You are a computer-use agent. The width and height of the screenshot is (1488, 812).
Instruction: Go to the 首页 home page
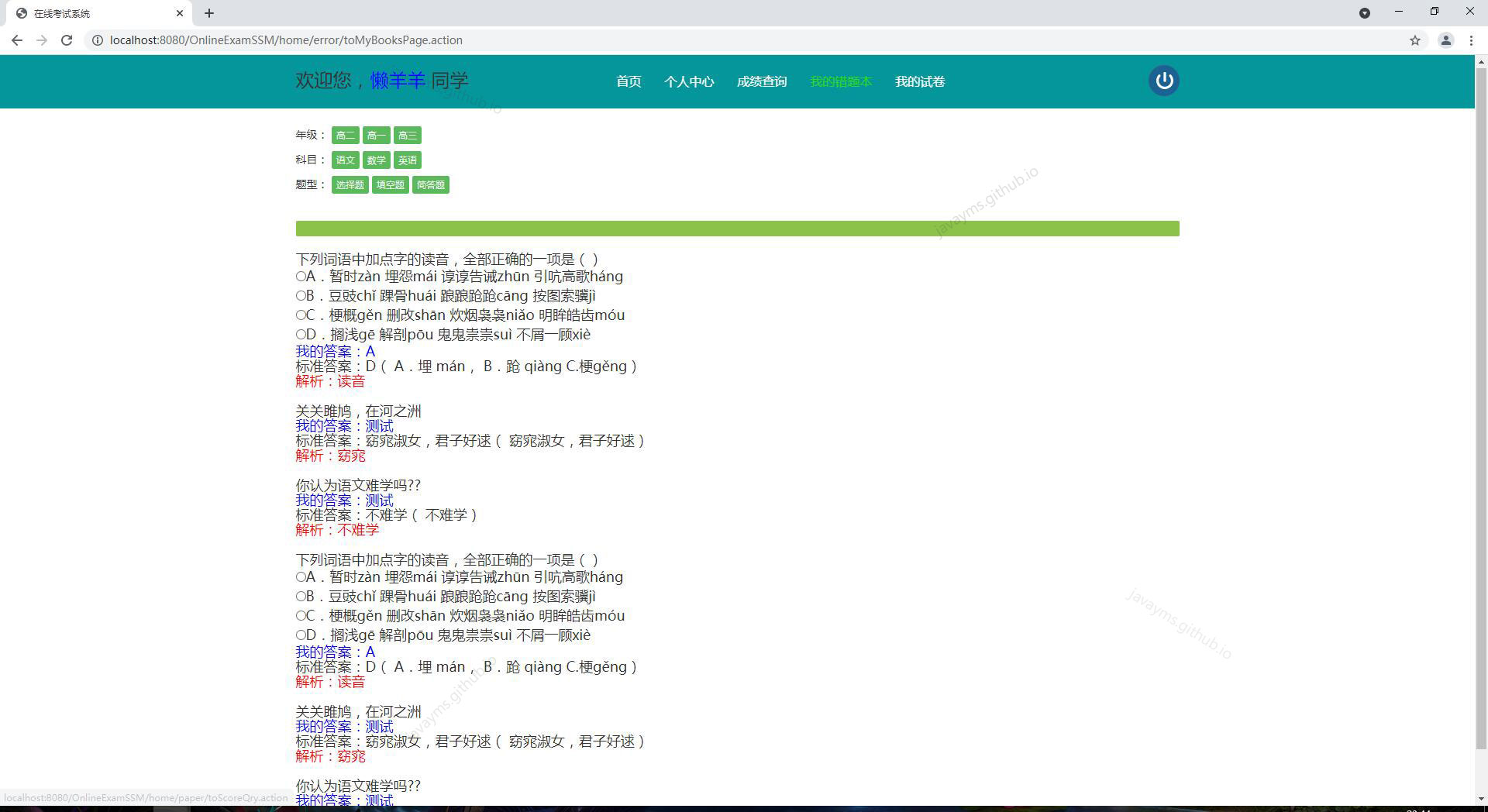pyautogui.click(x=629, y=81)
